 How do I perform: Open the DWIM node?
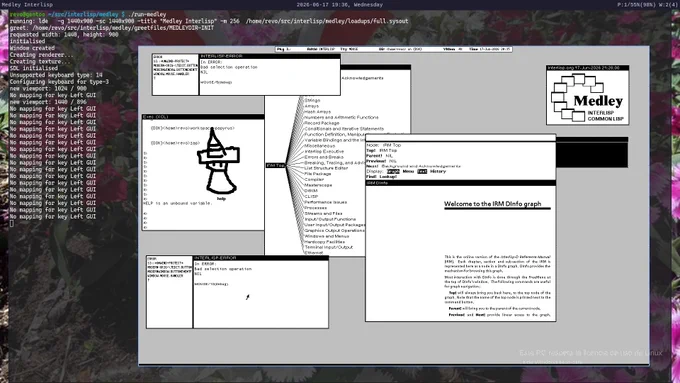pyautogui.click(x=311, y=191)
